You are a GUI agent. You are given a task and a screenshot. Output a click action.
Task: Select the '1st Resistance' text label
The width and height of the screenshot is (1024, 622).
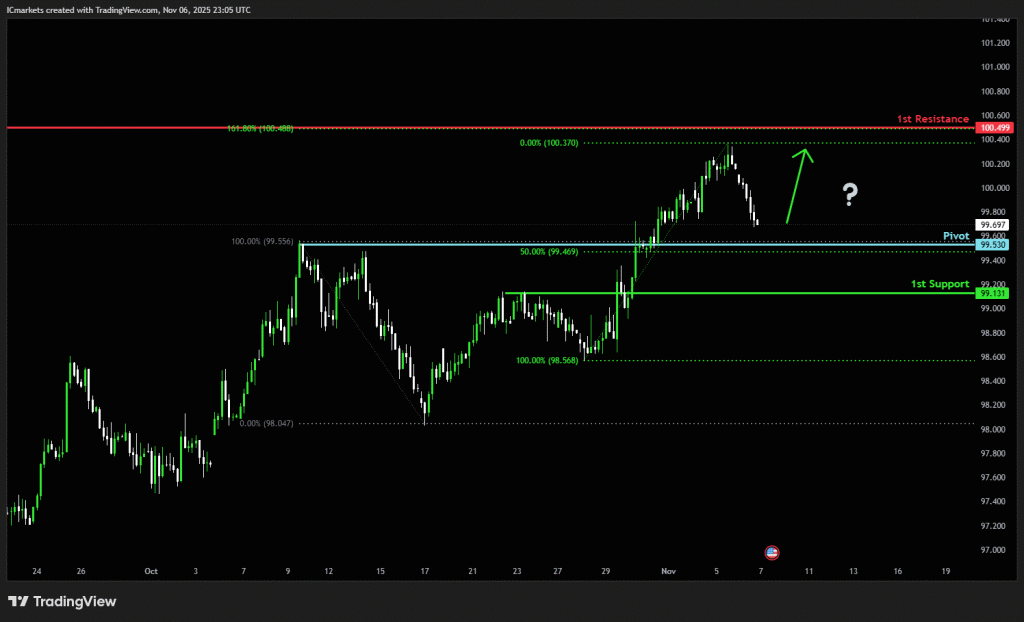[x=932, y=119]
